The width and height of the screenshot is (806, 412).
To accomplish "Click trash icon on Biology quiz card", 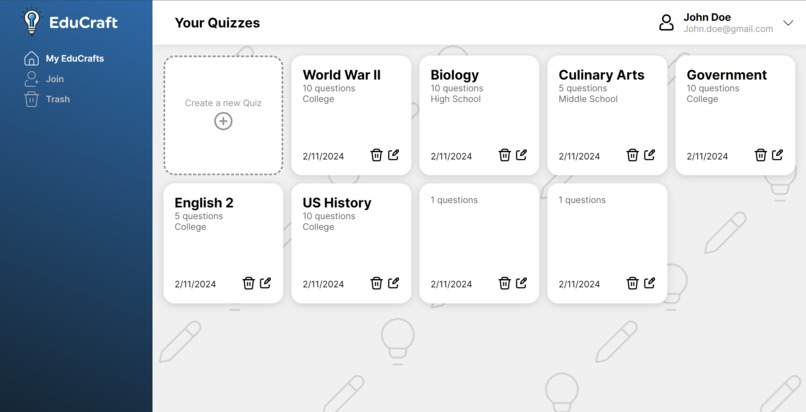I will coord(504,155).
